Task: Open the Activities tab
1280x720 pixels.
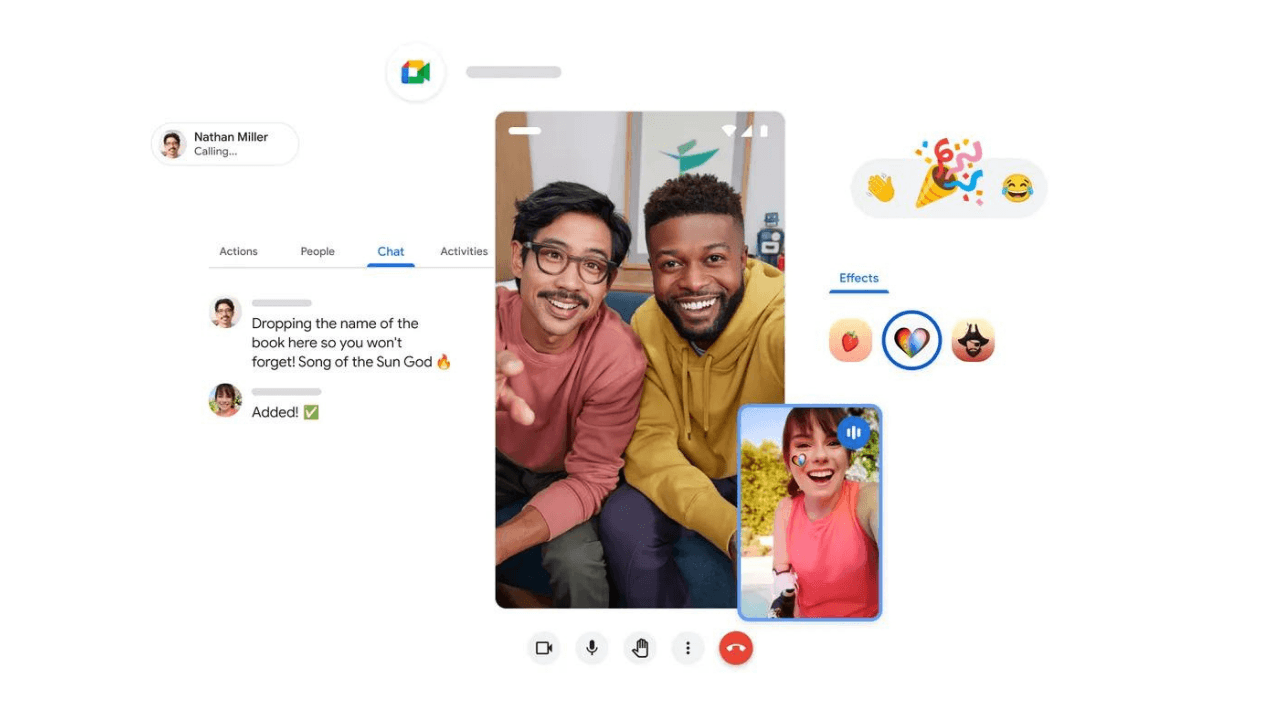Action: tap(464, 252)
